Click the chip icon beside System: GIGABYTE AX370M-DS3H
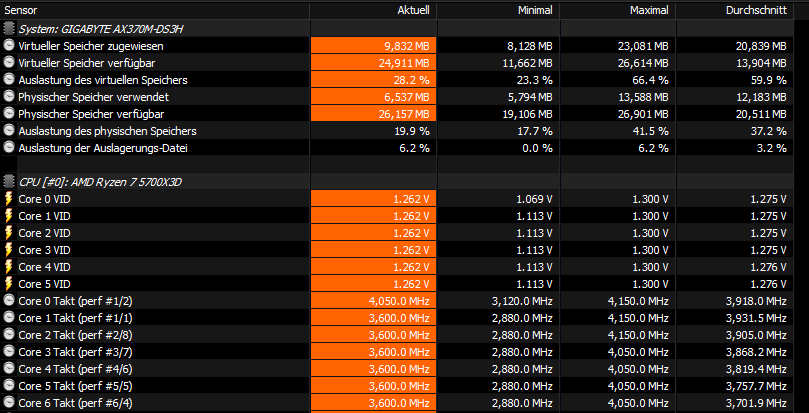The image size is (809, 413). click(9, 29)
